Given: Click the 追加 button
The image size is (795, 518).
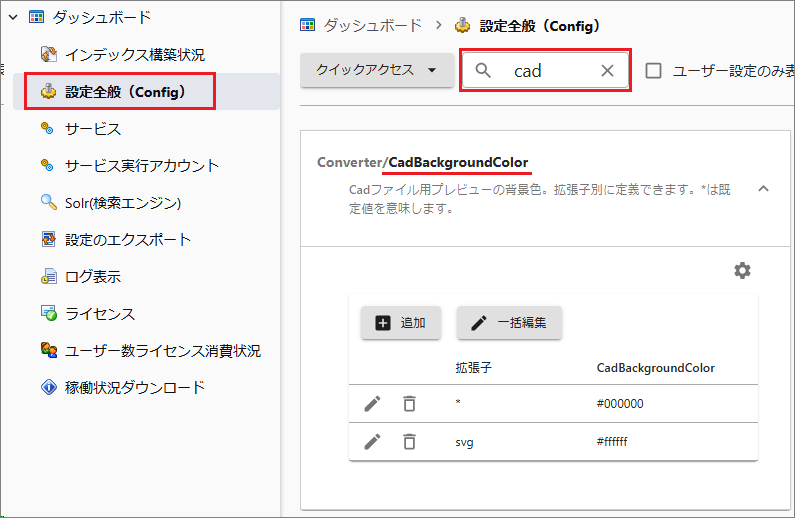Looking at the screenshot, I should 400,323.
